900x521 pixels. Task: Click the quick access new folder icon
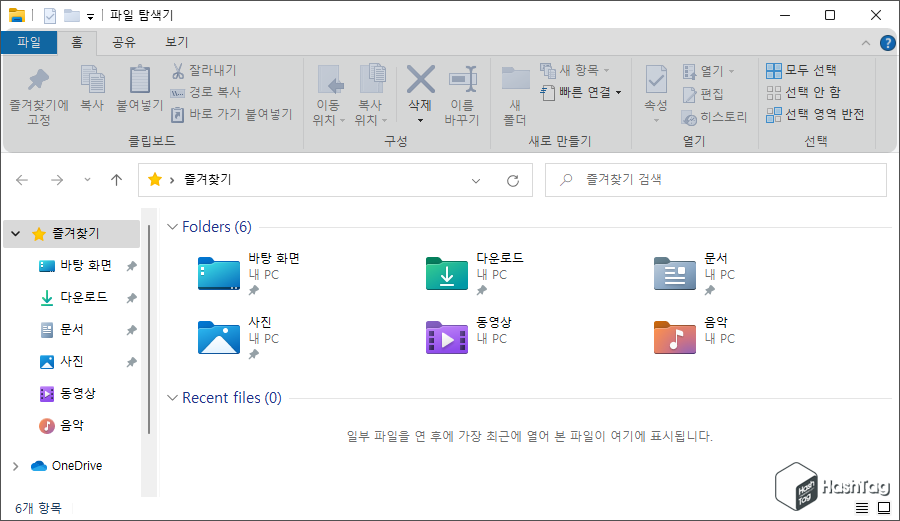[72, 15]
